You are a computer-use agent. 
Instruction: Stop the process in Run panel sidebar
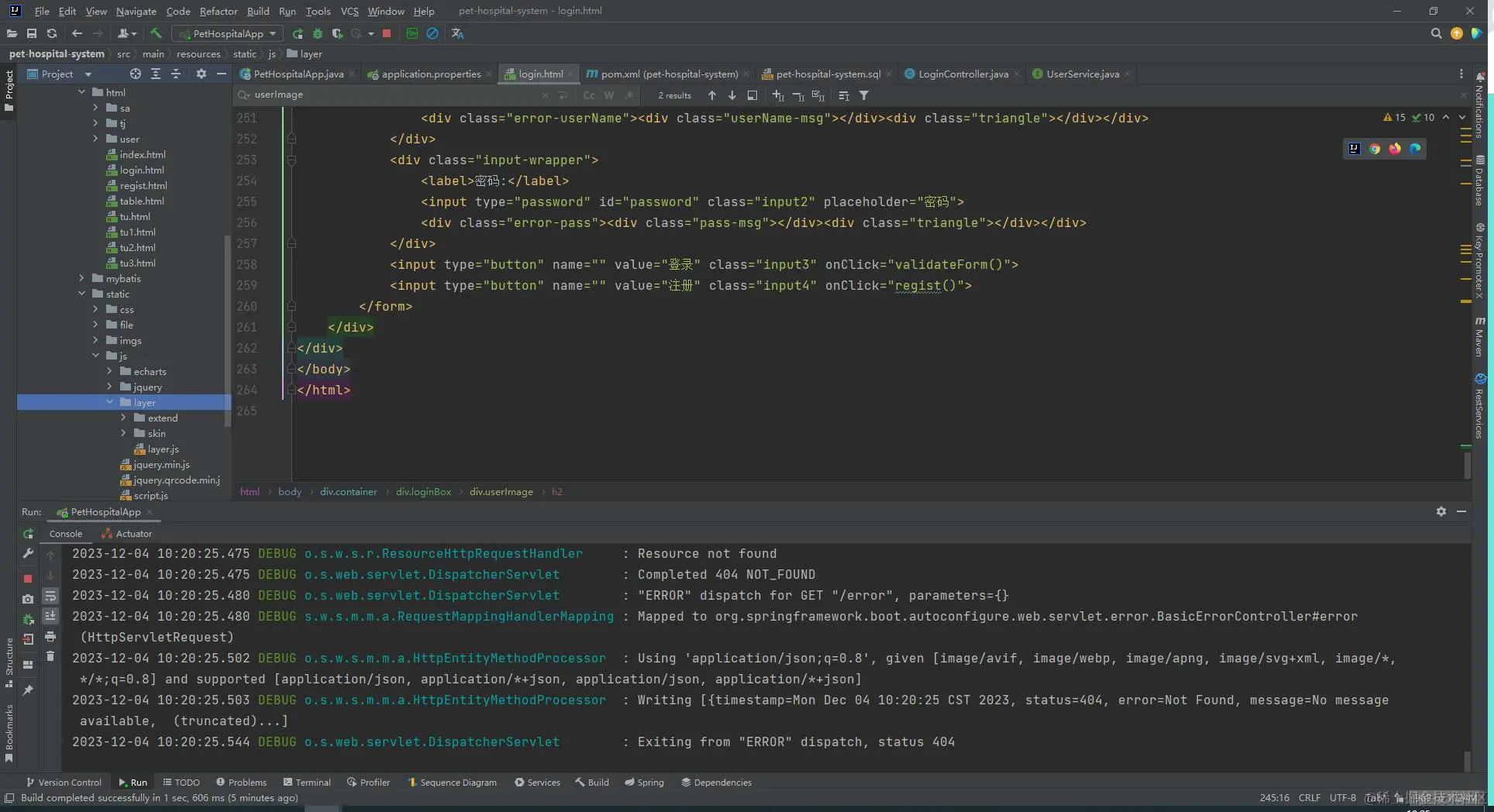click(x=28, y=579)
